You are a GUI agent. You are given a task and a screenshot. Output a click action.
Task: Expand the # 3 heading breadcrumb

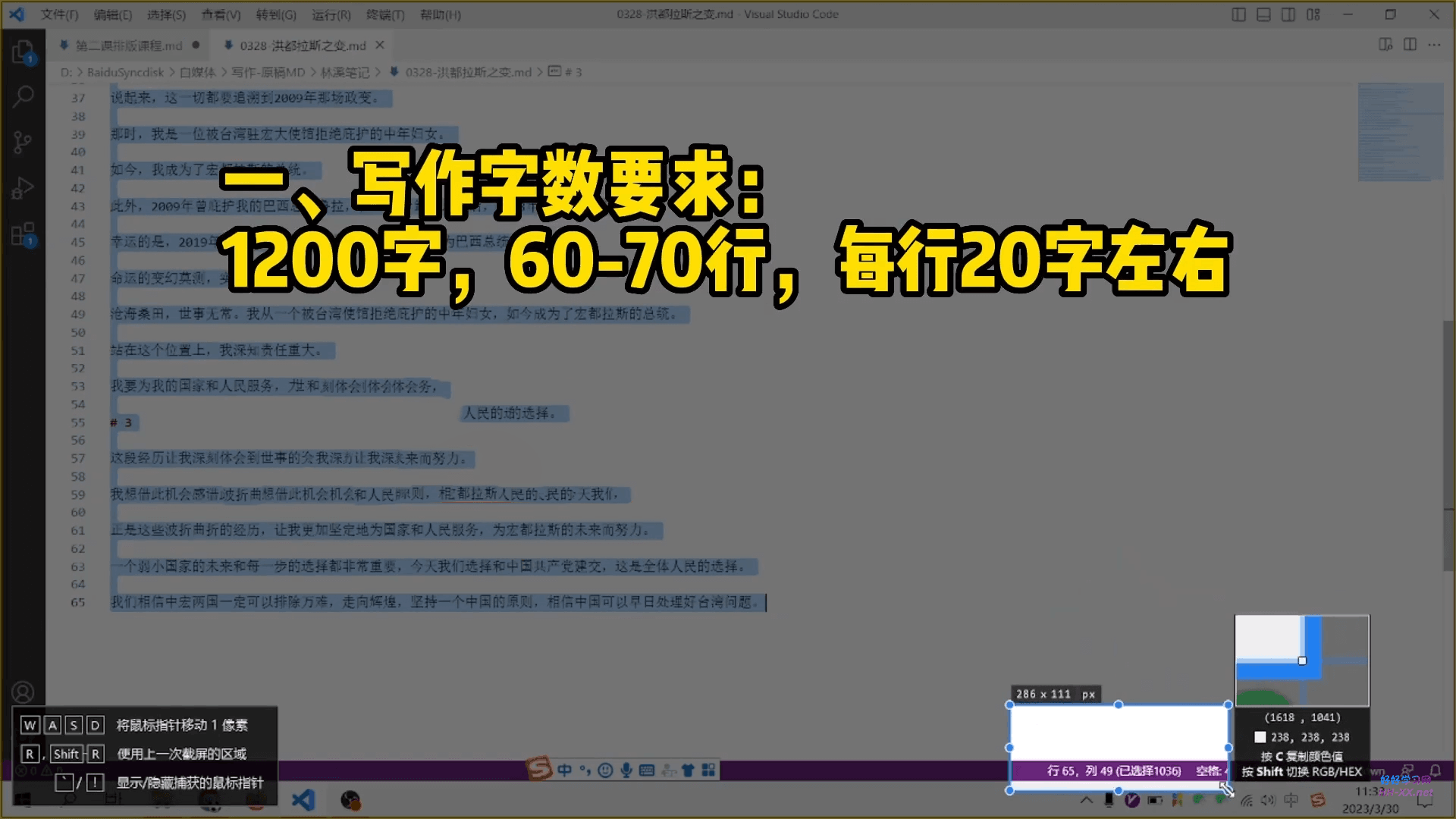point(565,72)
